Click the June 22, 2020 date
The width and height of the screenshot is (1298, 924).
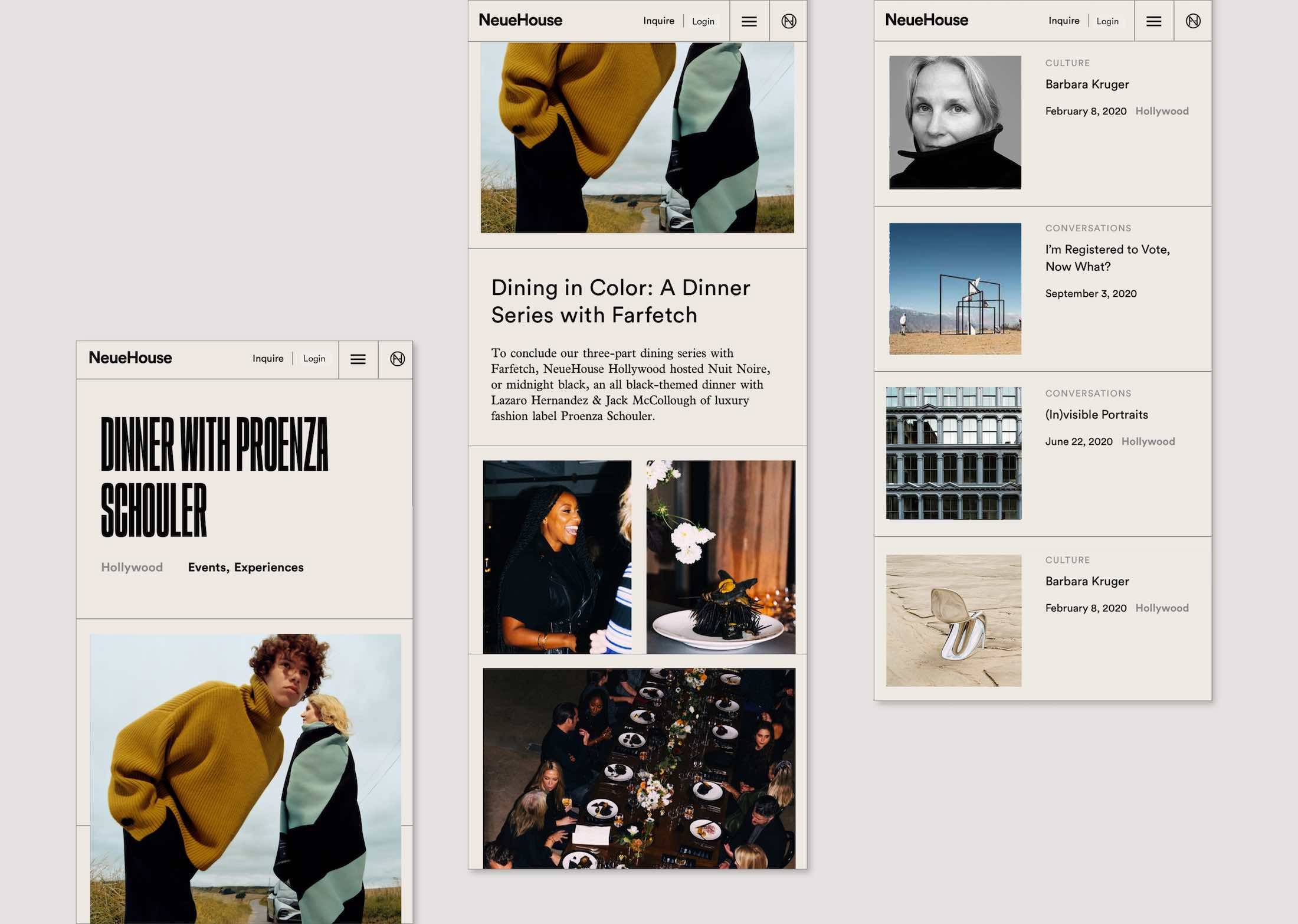pyautogui.click(x=1079, y=441)
